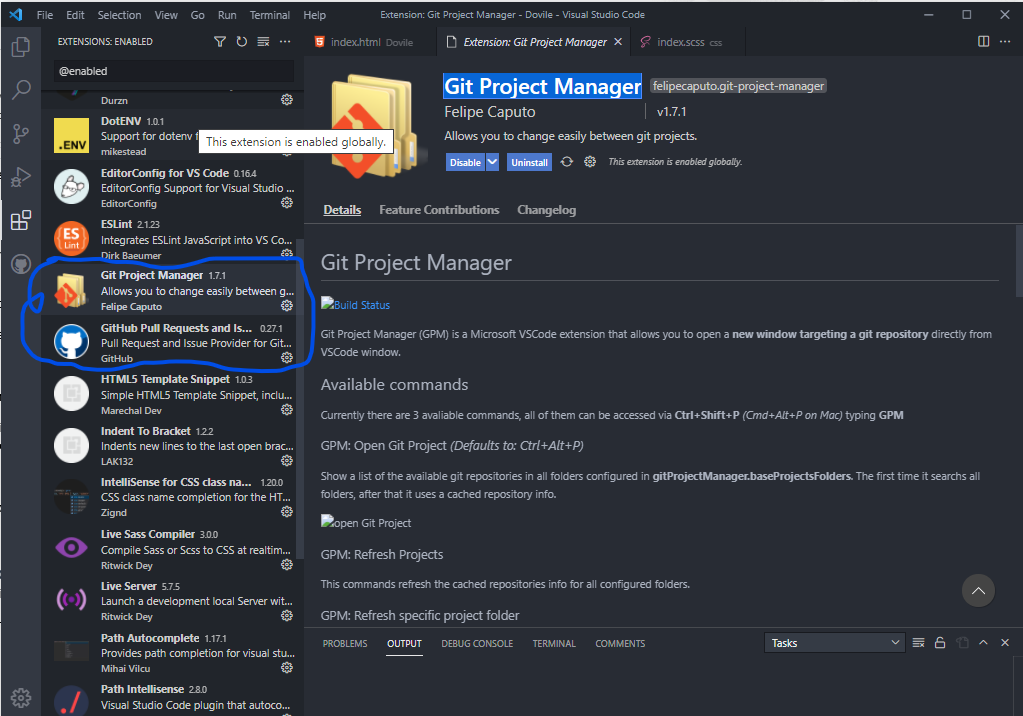This screenshot has height=716, width=1023.
Task: Click the open Git Project broken image
Action: coord(366,522)
